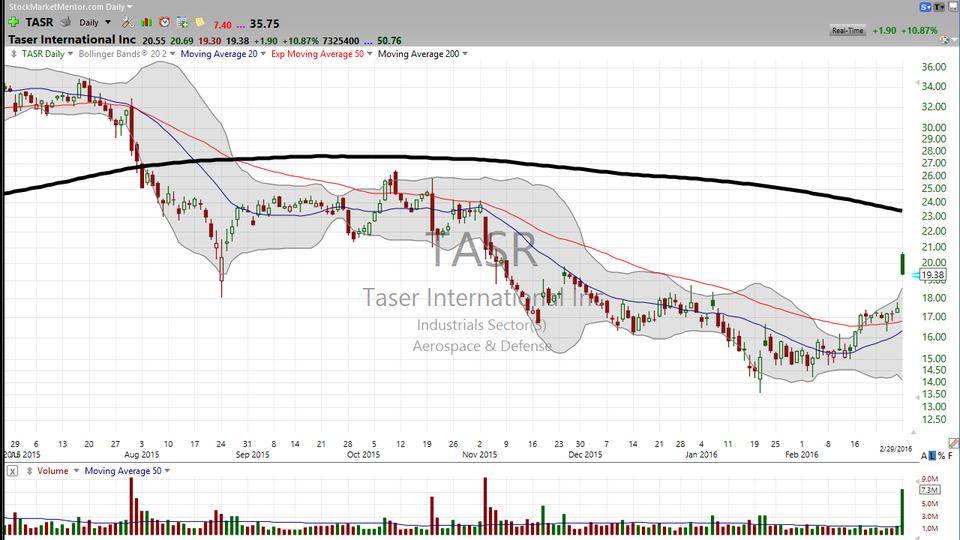Image resolution: width=960 pixels, height=540 pixels.
Task: Expand Moving Average 200 options
Action: pos(465,54)
